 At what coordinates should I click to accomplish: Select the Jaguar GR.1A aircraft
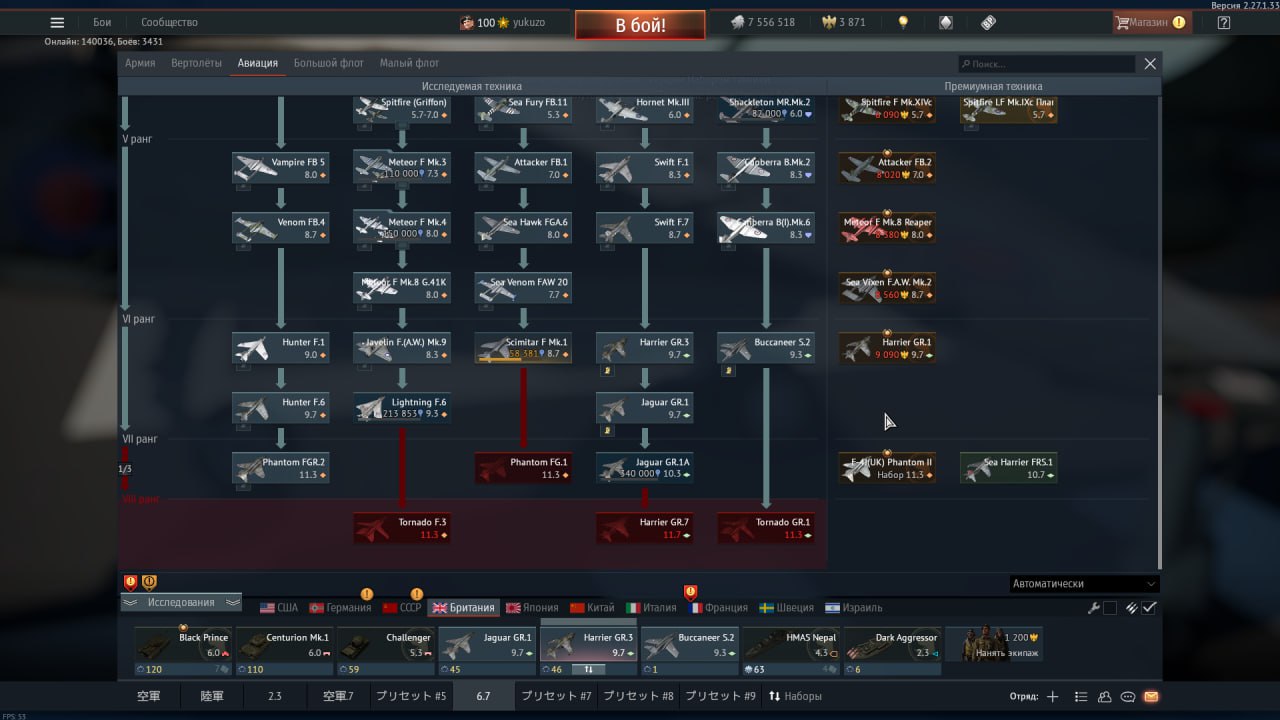(645, 468)
